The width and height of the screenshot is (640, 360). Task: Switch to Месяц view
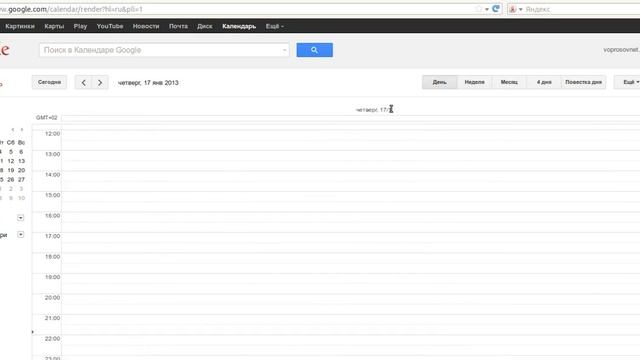[x=509, y=82]
